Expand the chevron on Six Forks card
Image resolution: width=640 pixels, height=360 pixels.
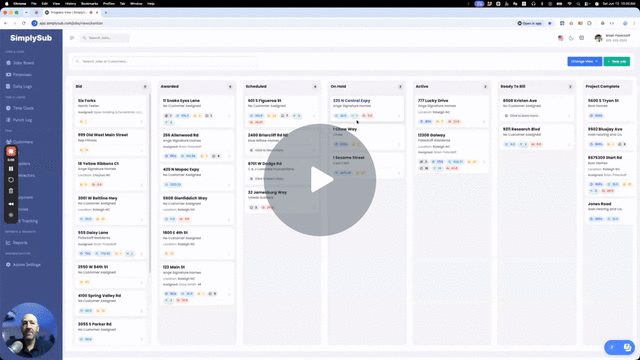pyautogui.click(x=142, y=122)
